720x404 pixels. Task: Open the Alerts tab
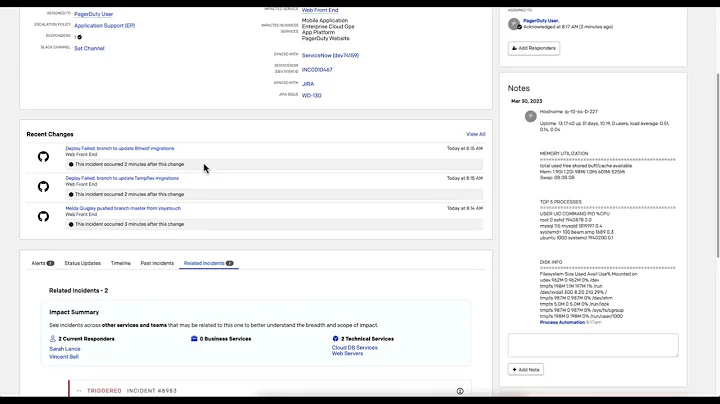(43, 263)
